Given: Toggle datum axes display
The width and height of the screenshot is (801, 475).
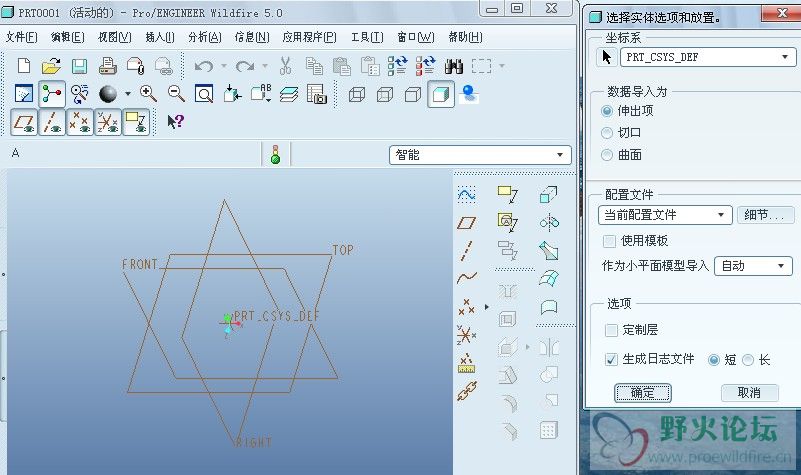Looking at the screenshot, I should (52, 123).
